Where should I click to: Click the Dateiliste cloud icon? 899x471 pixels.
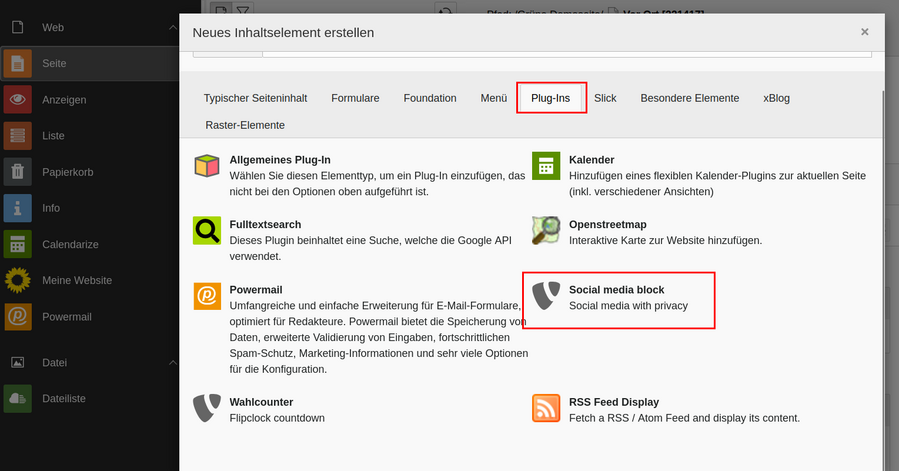pyautogui.click(x=18, y=399)
